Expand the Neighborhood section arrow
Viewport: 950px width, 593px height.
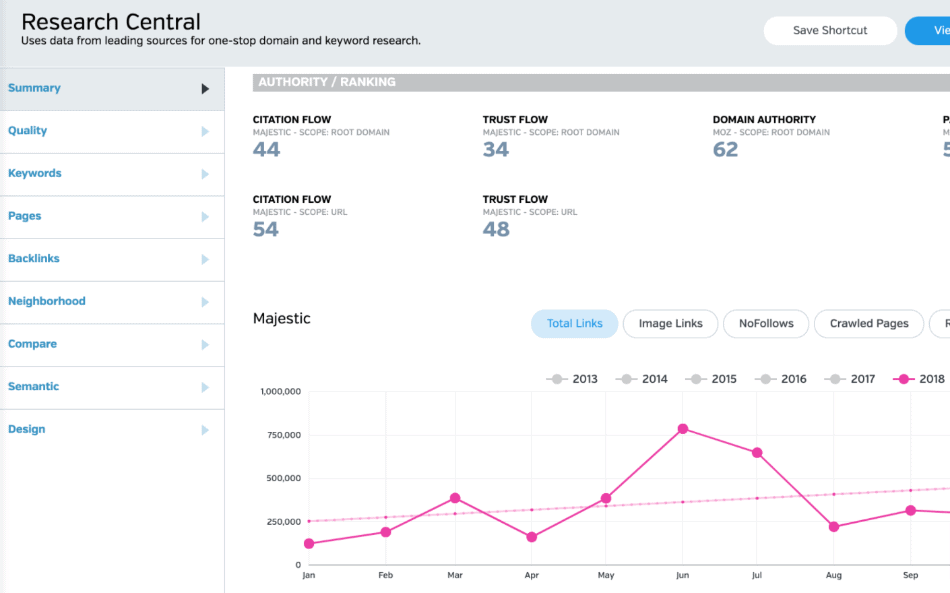(205, 302)
